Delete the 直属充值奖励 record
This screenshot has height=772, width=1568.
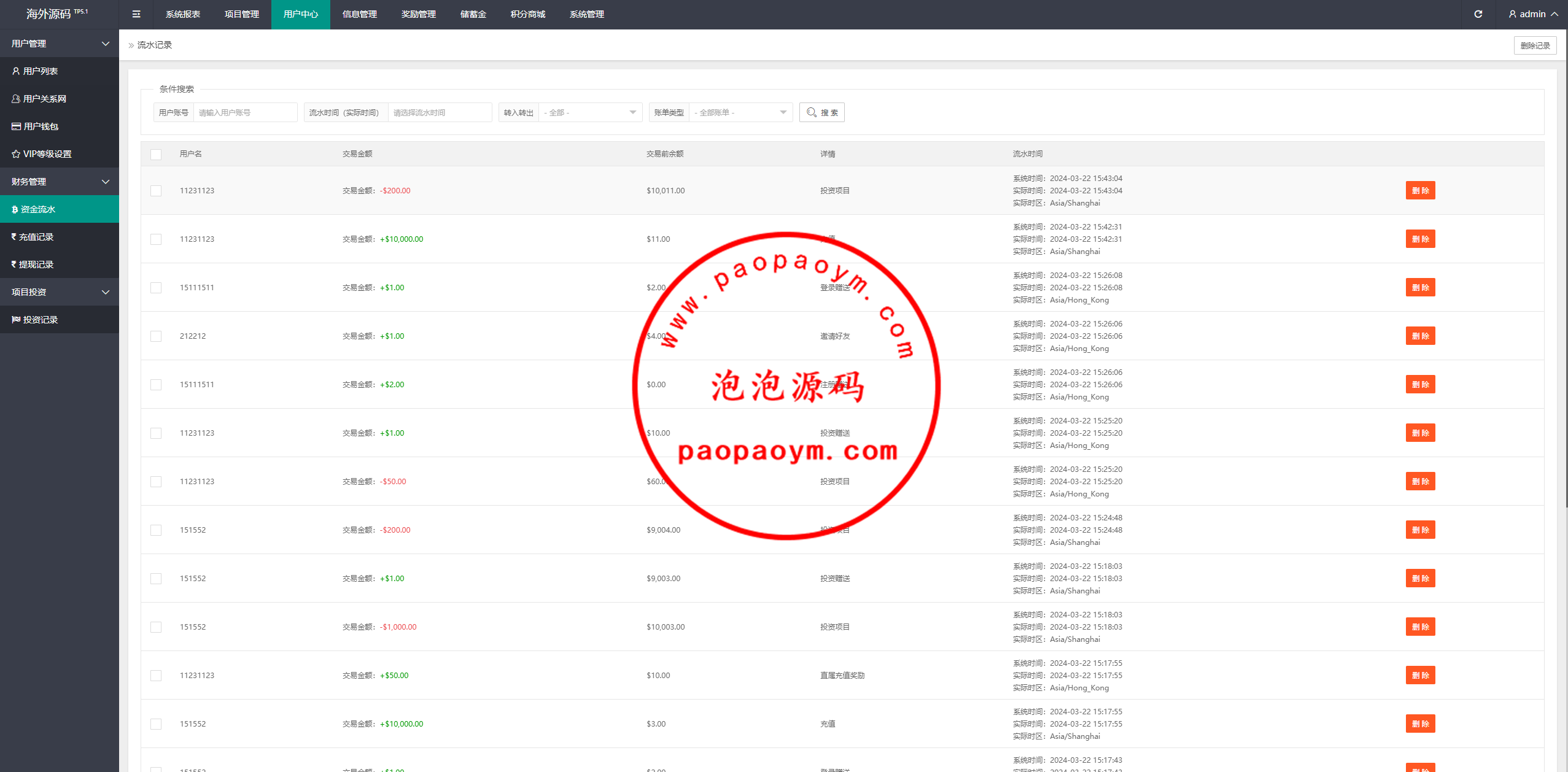point(1420,675)
